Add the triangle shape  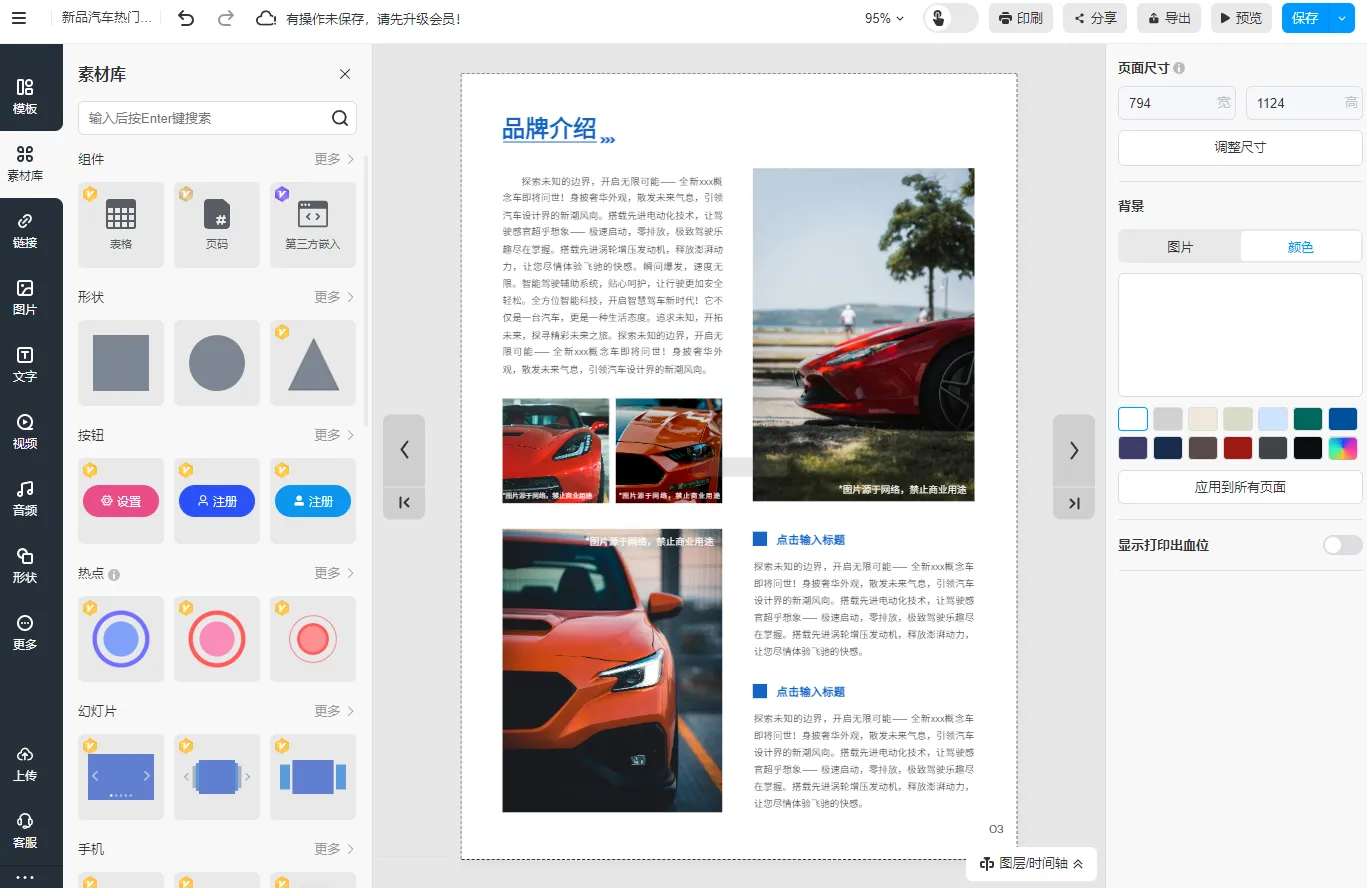[x=313, y=363]
